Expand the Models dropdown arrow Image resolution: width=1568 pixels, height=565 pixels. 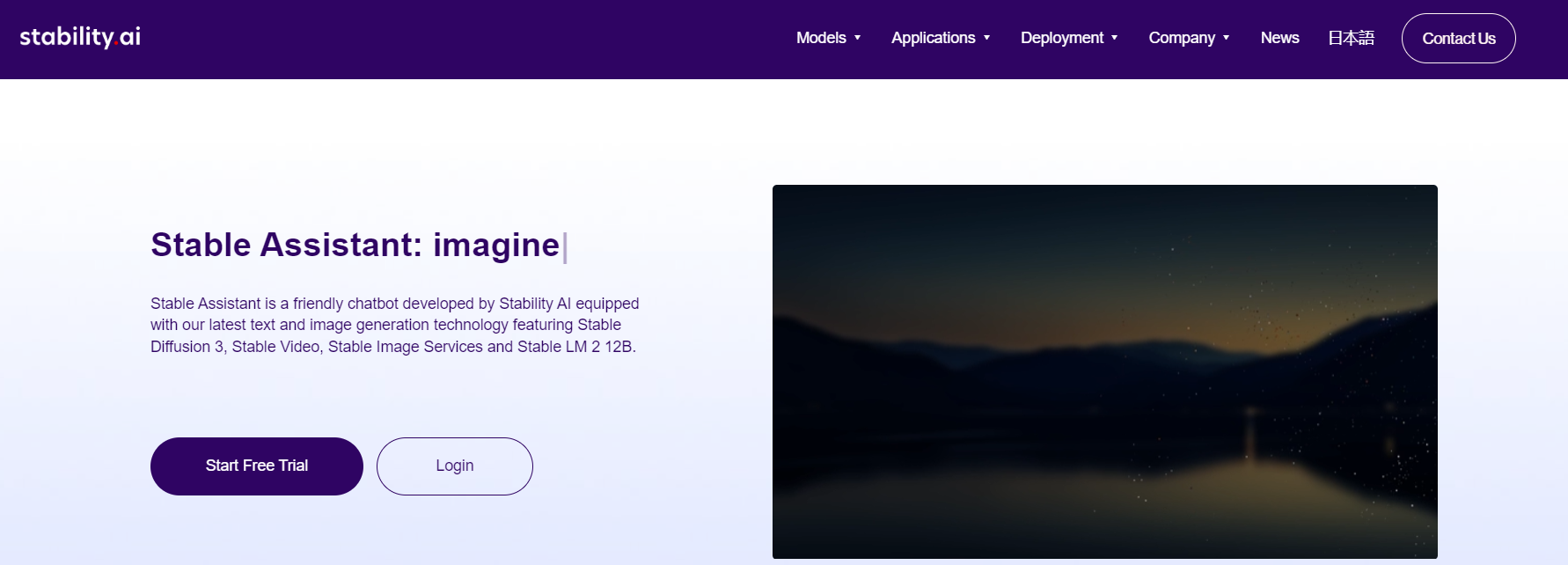point(857,38)
